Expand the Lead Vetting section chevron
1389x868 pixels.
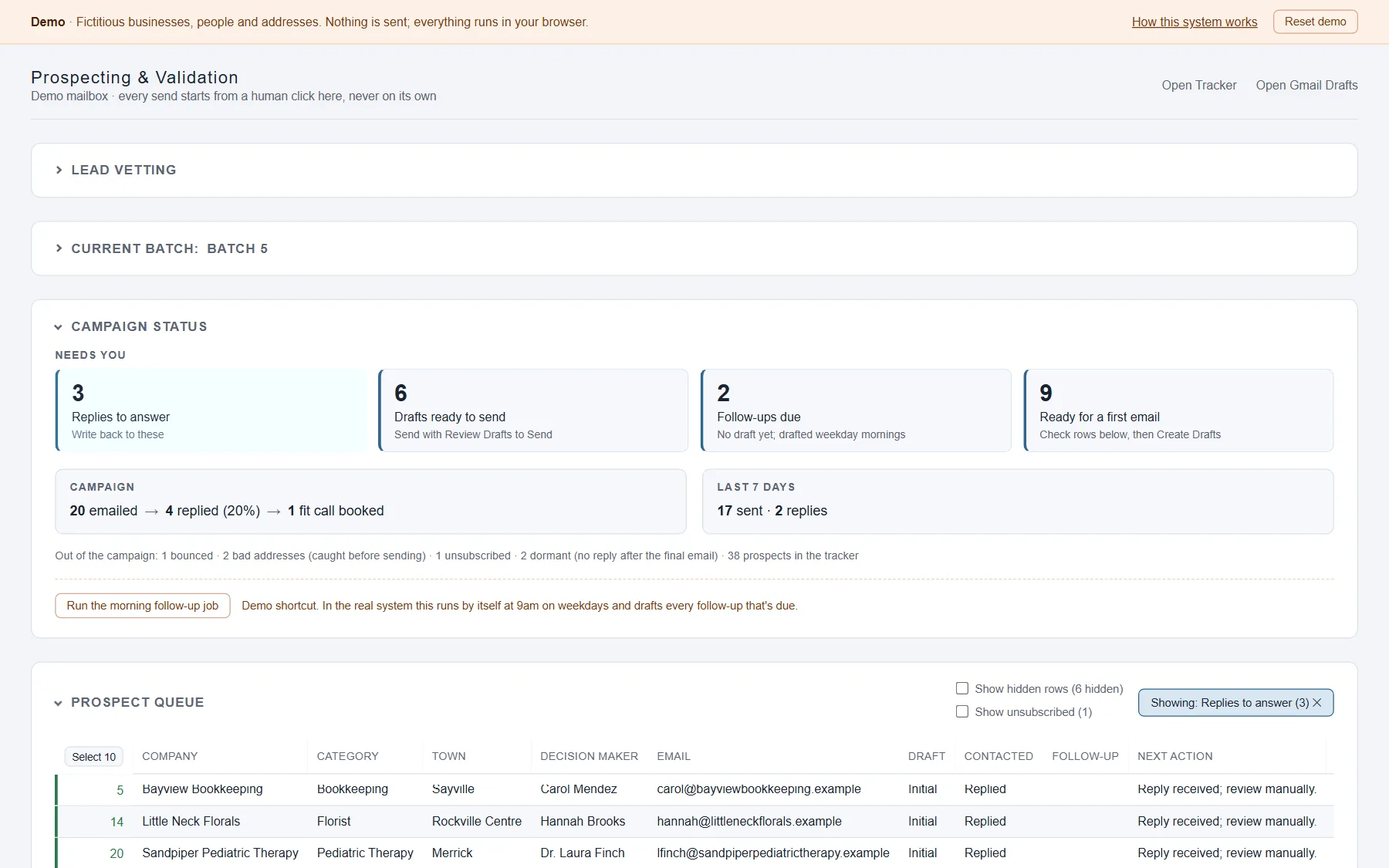tap(59, 170)
